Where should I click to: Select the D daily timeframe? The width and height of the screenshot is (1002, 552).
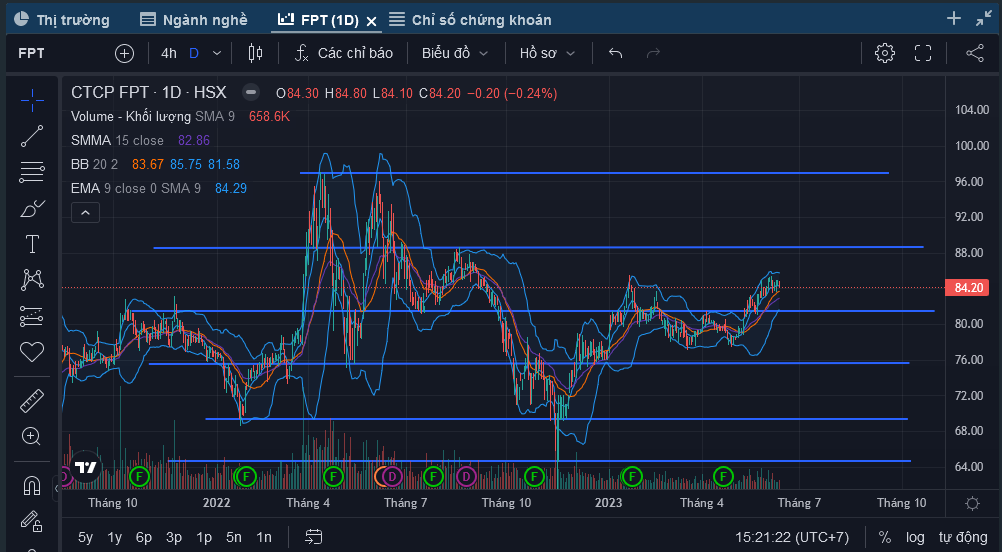[194, 54]
